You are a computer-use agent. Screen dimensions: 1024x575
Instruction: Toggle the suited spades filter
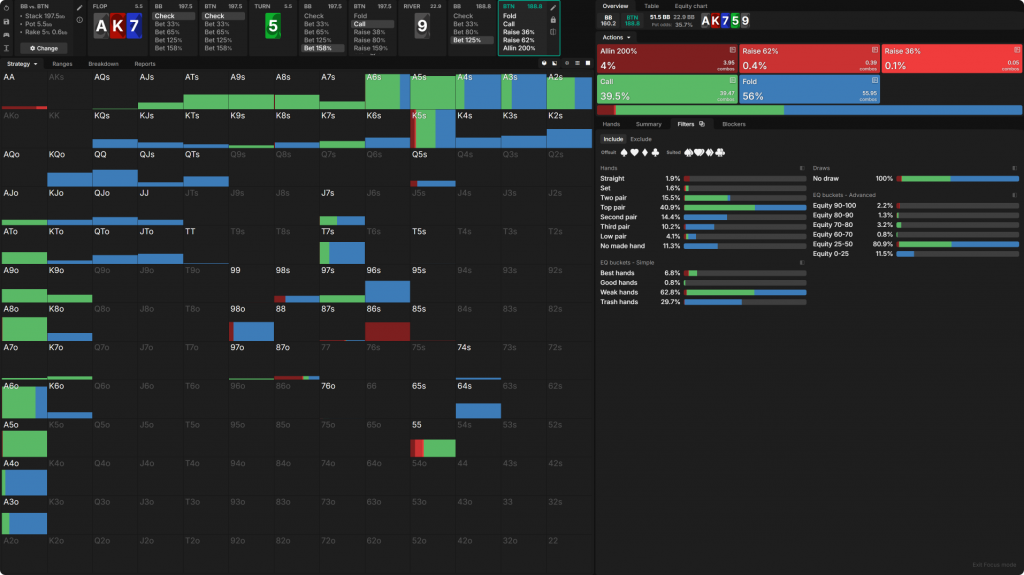click(x=688, y=152)
